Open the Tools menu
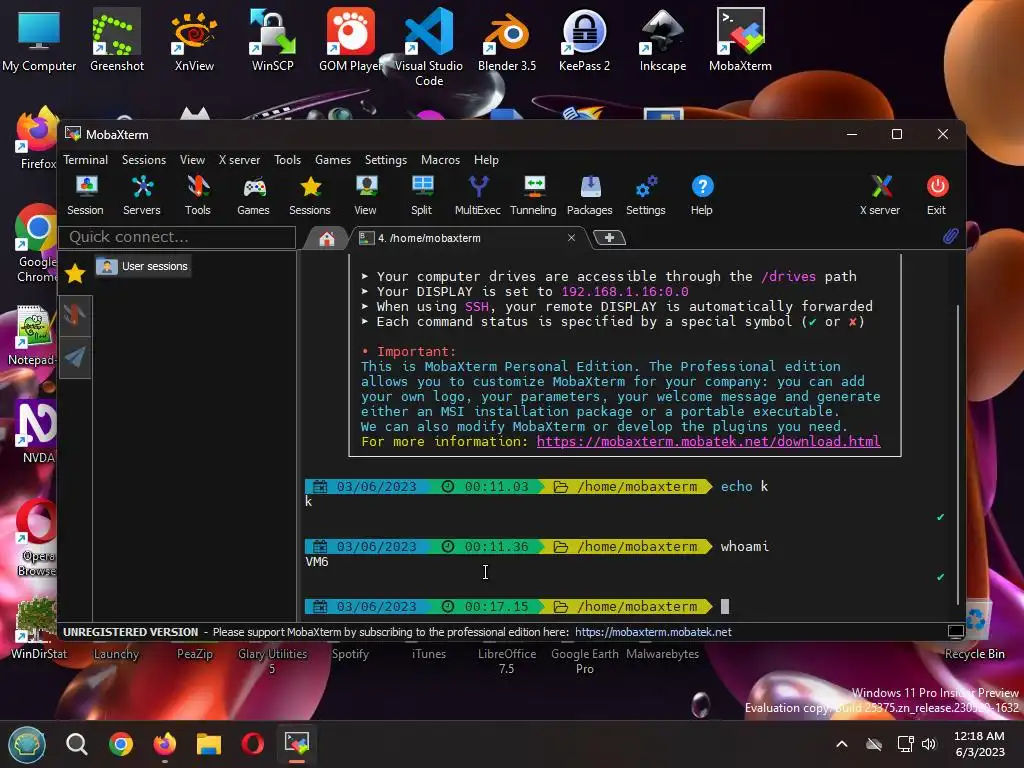This screenshot has height=768, width=1024. 287,160
